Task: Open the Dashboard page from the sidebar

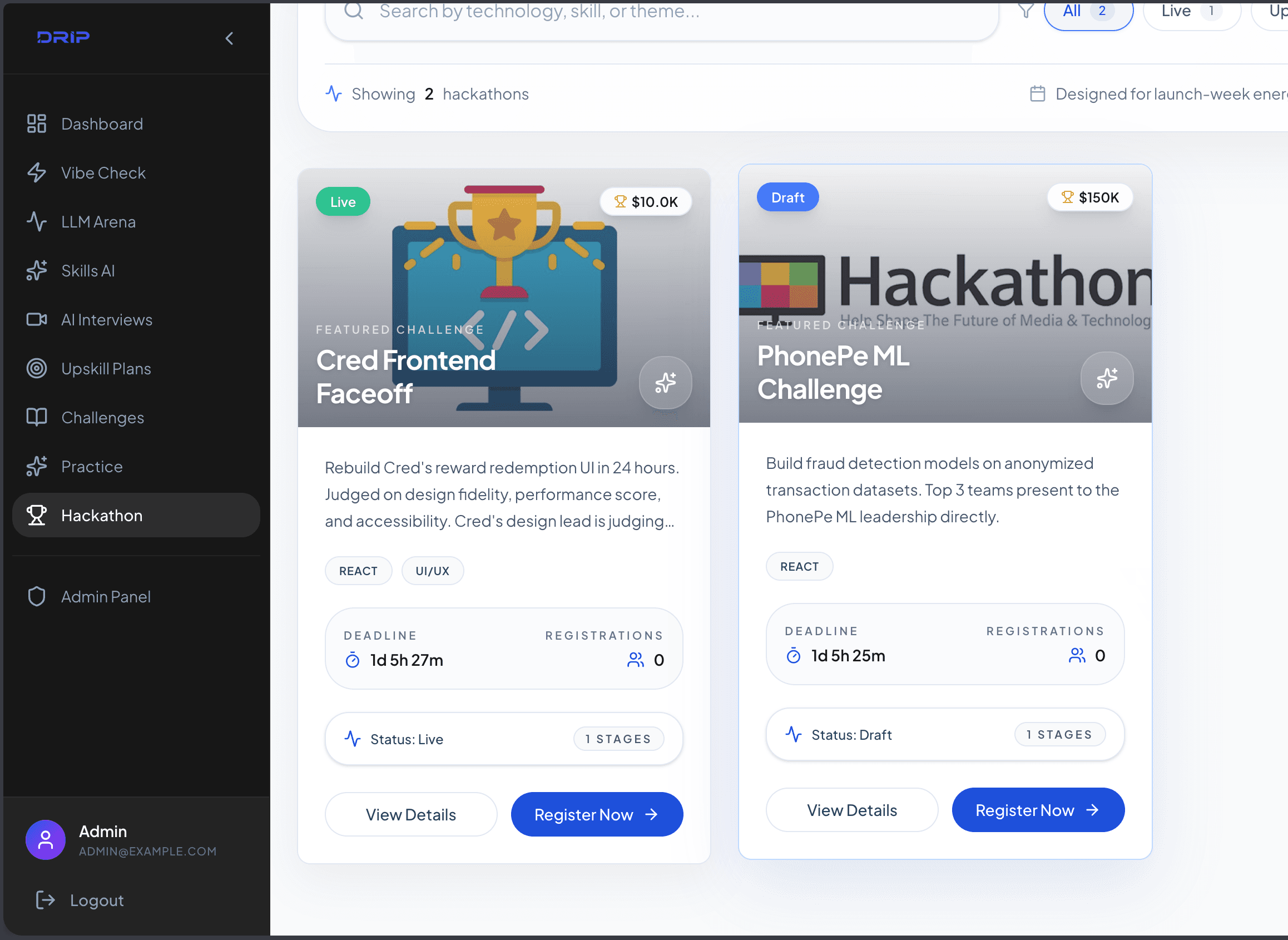Action: coord(136,124)
